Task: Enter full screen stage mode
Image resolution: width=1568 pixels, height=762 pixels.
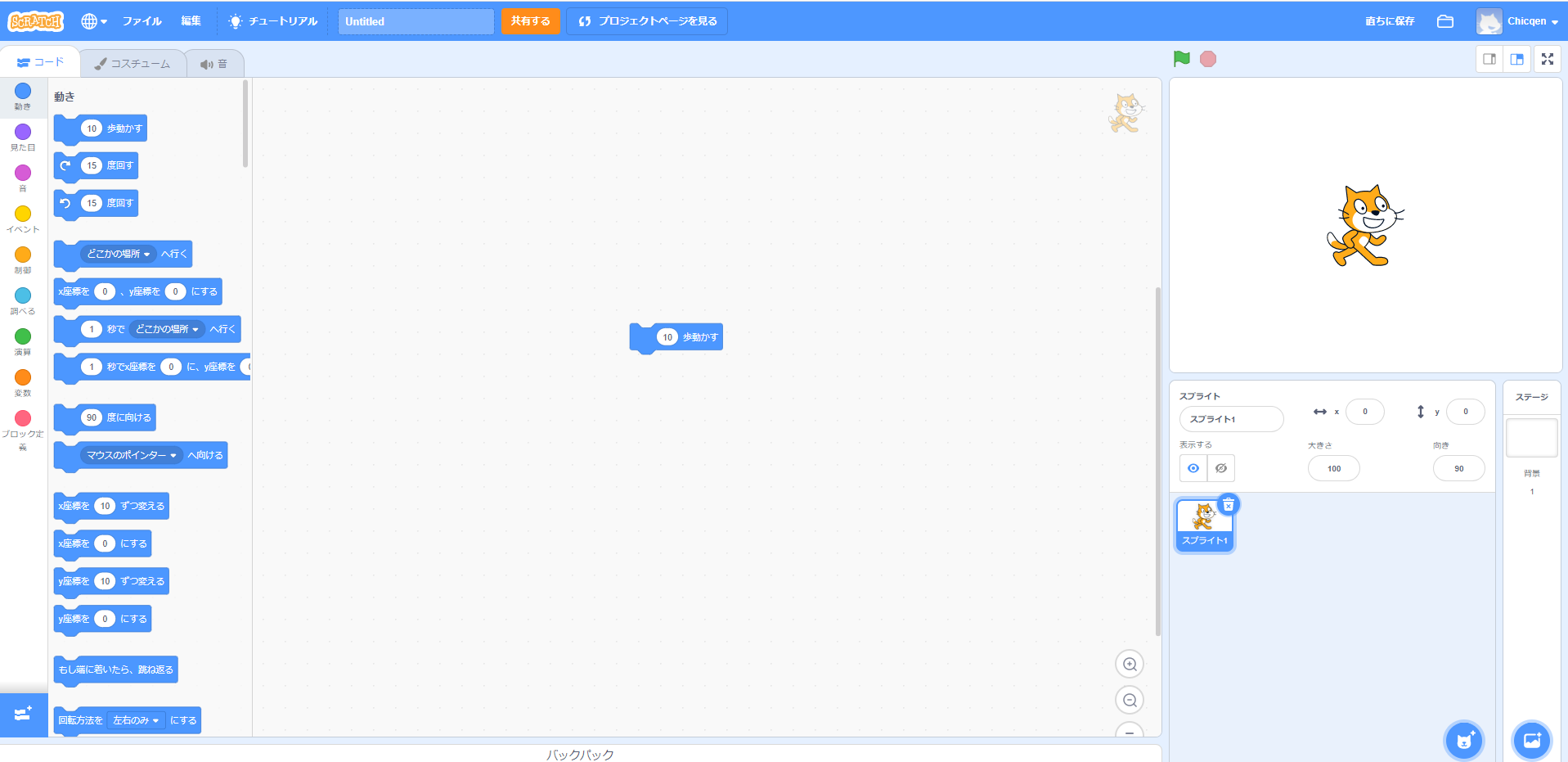Action: 1547,59
